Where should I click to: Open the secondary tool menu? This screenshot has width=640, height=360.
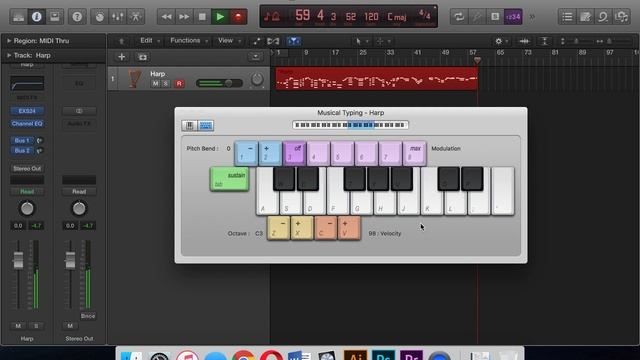(x=383, y=41)
